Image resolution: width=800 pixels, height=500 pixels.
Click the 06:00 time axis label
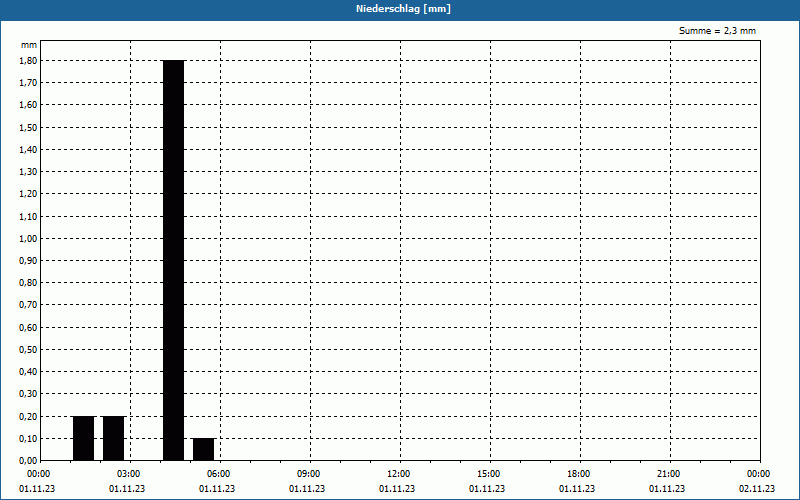pos(219,474)
